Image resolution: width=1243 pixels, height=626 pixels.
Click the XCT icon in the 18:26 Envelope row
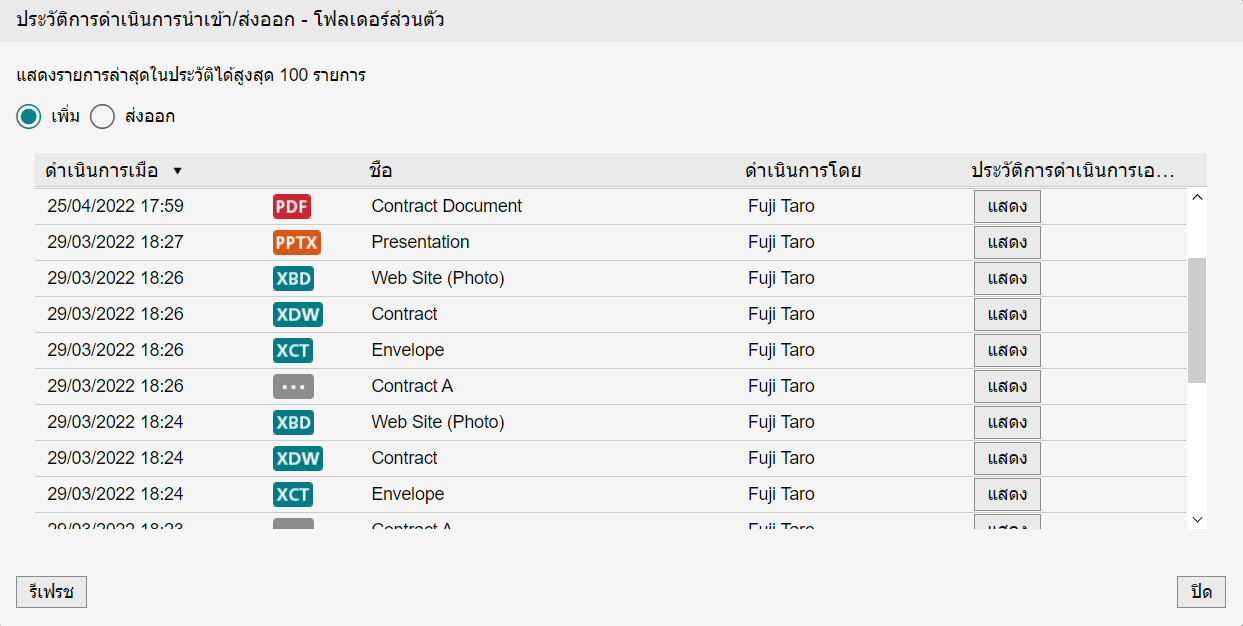(x=292, y=351)
